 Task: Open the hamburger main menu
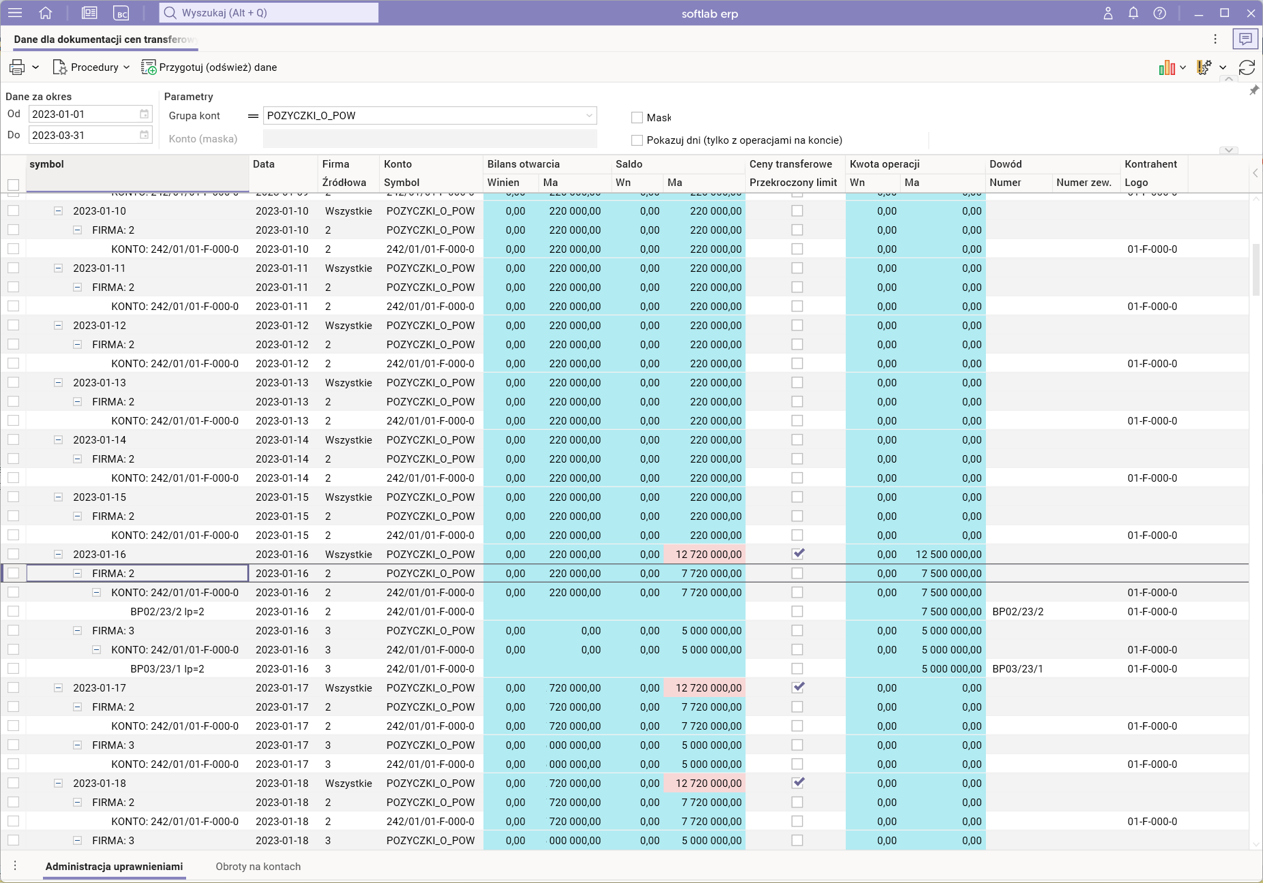[15, 13]
